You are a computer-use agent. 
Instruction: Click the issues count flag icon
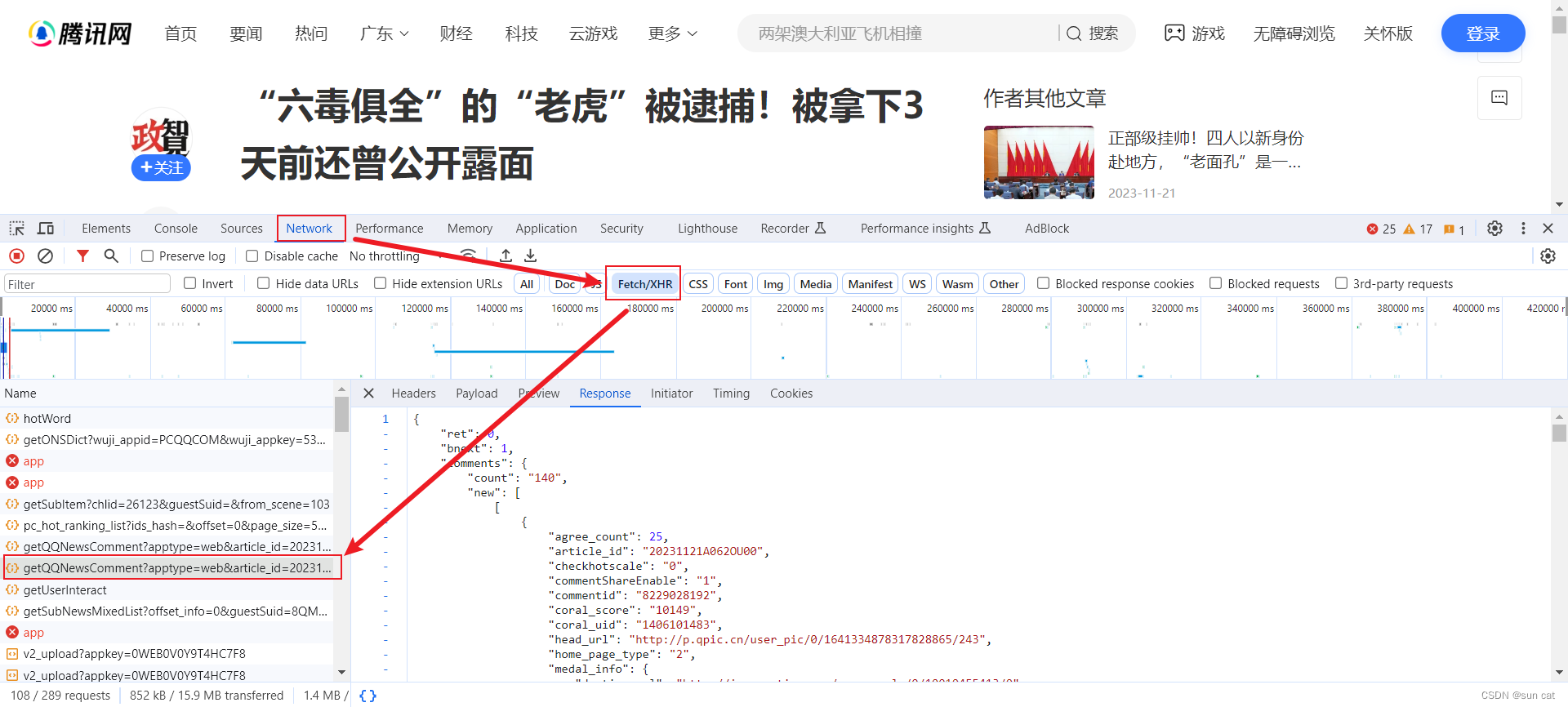(x=1449, y=229)
